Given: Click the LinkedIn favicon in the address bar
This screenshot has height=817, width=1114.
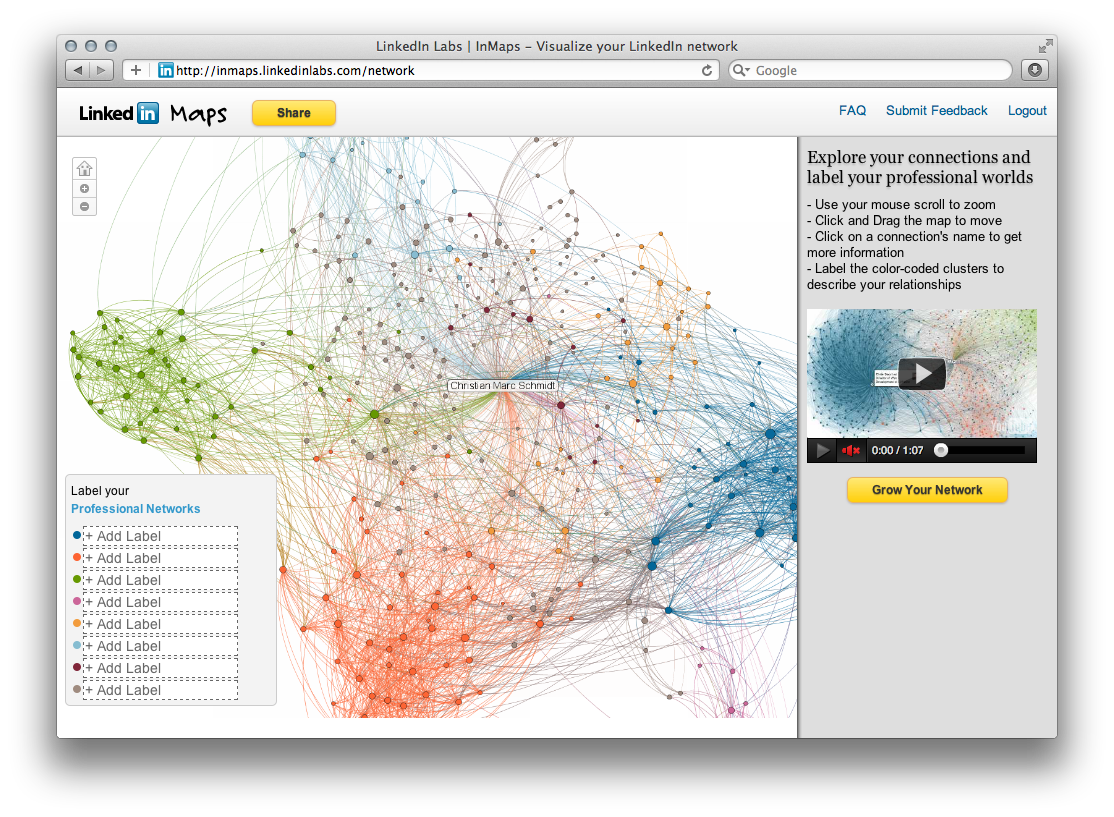Looking at the screenshot, I should coord(165,70).
